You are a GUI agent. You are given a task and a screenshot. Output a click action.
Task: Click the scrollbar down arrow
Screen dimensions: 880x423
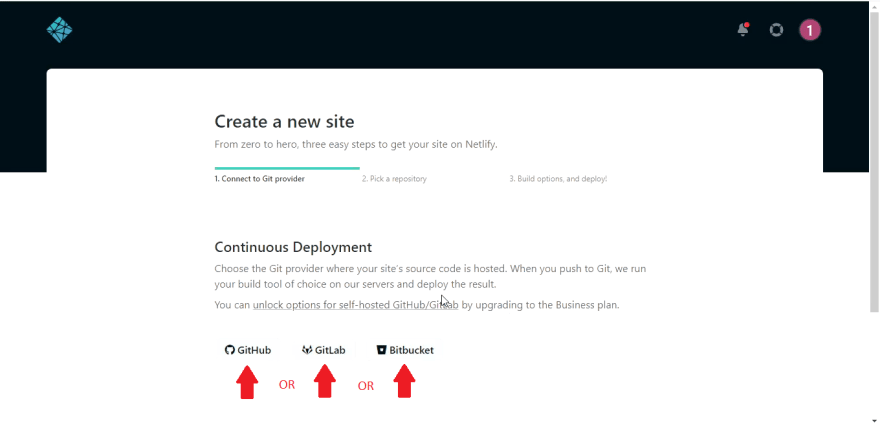pyautogui.click(x=874, y=419)
